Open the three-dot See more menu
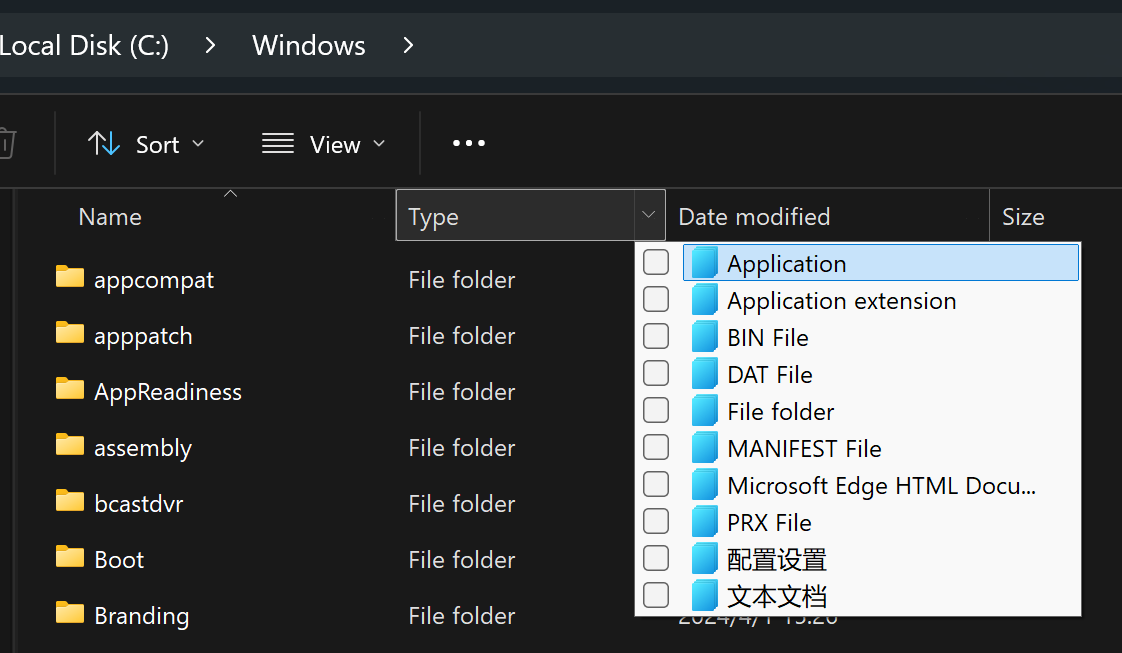Viewport: 1122px width, 653px height. 468,144
